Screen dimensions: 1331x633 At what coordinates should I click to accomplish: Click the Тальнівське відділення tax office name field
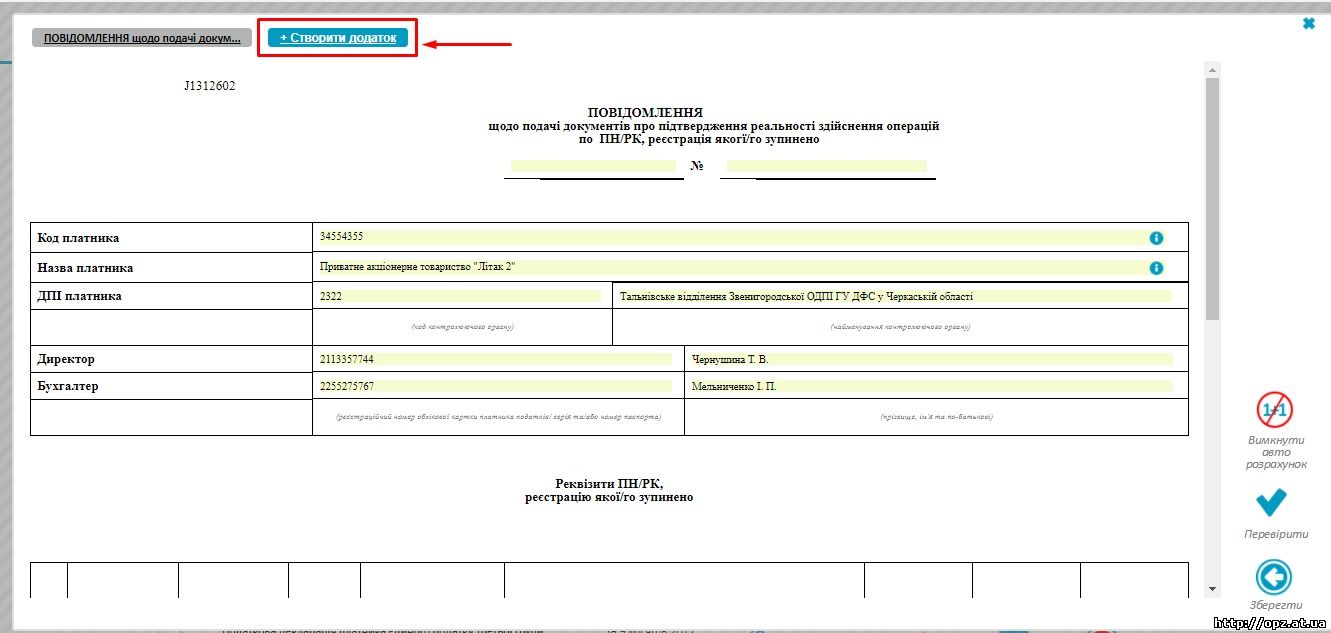pos(895,296)
